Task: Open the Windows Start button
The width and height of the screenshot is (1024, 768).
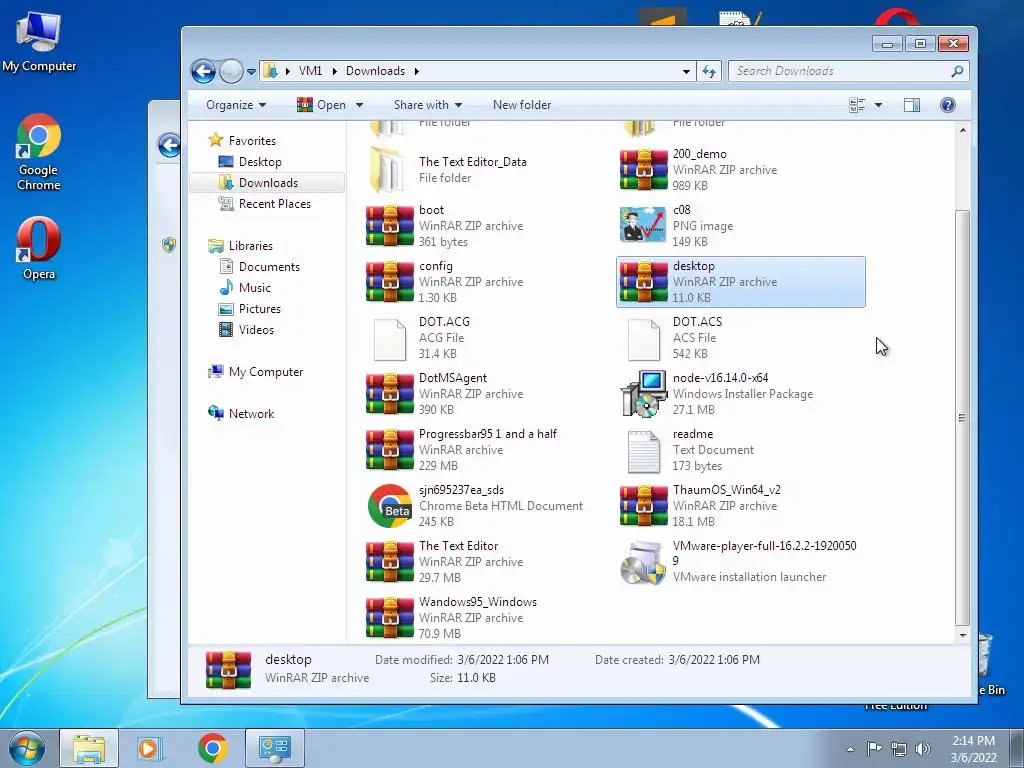Action: [27, 748]
